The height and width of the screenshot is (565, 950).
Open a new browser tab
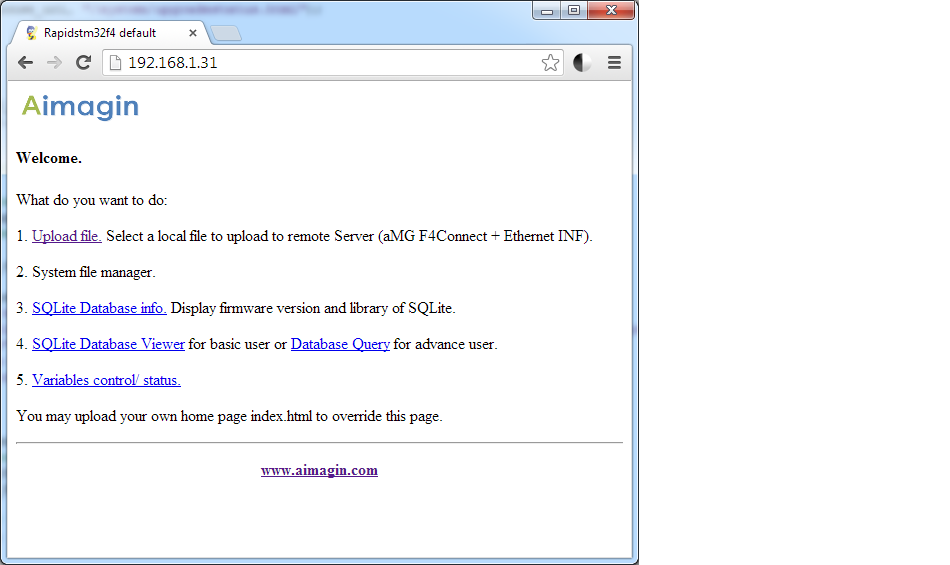(x=227, y=33)
